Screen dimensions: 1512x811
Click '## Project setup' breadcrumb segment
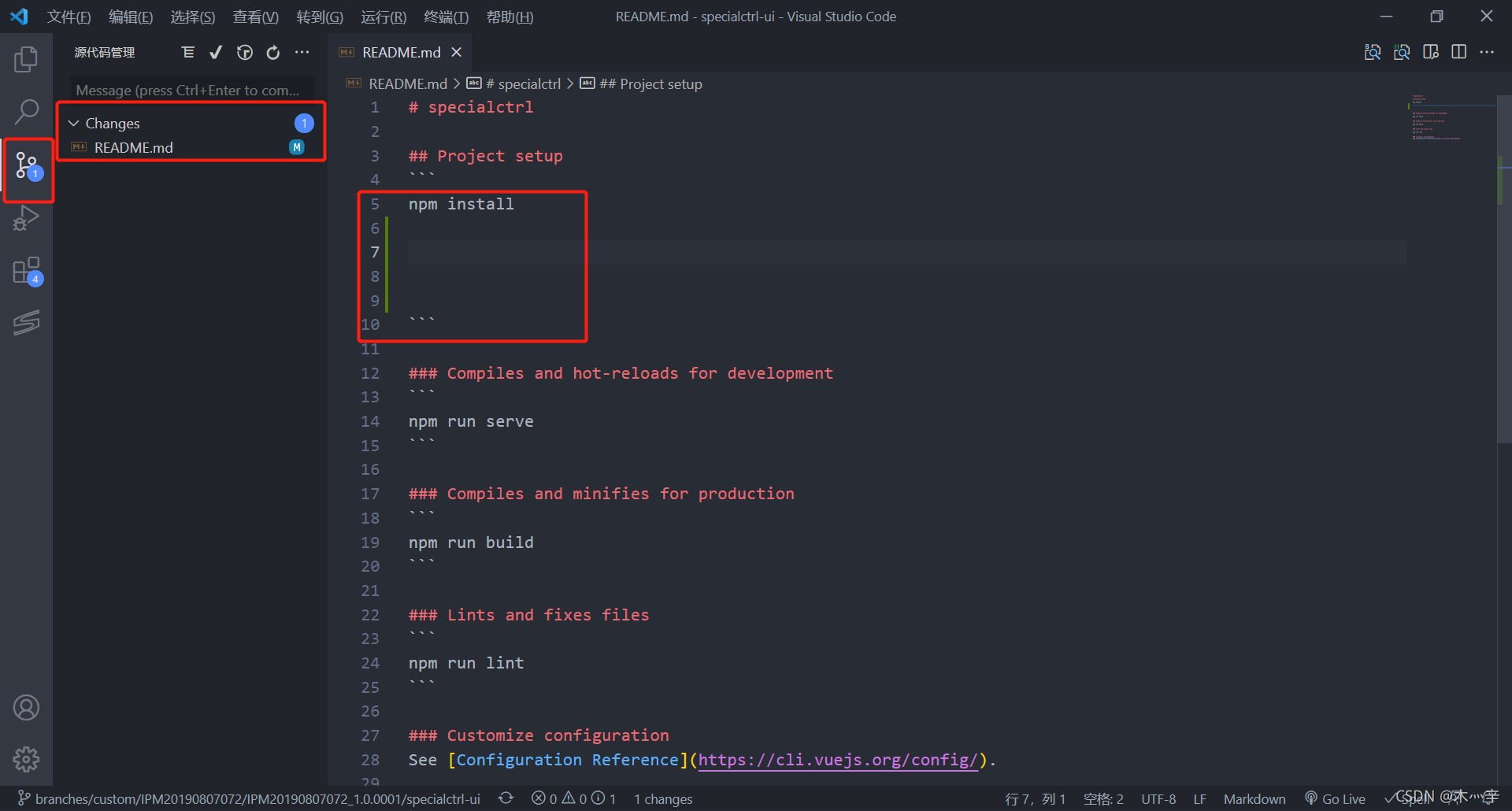point(641,83)
